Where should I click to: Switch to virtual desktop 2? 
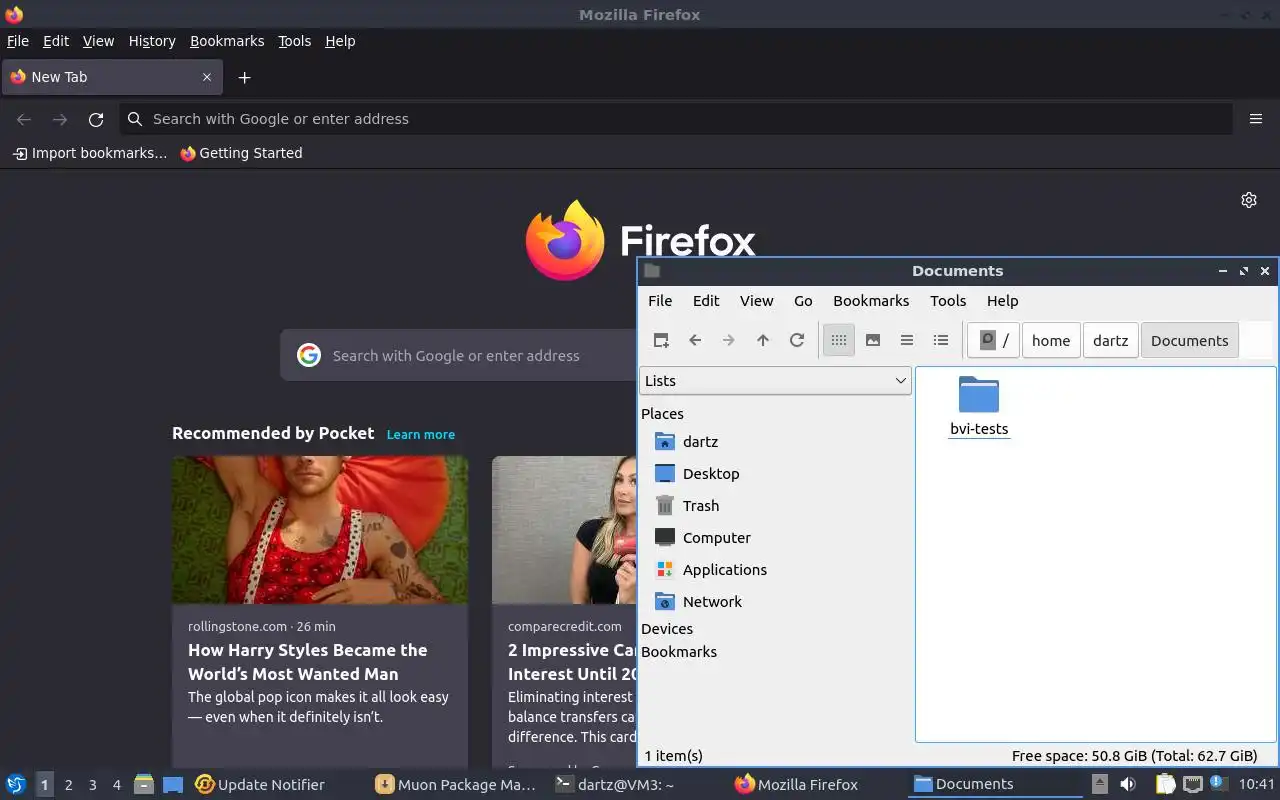click(x=69, y=785)
